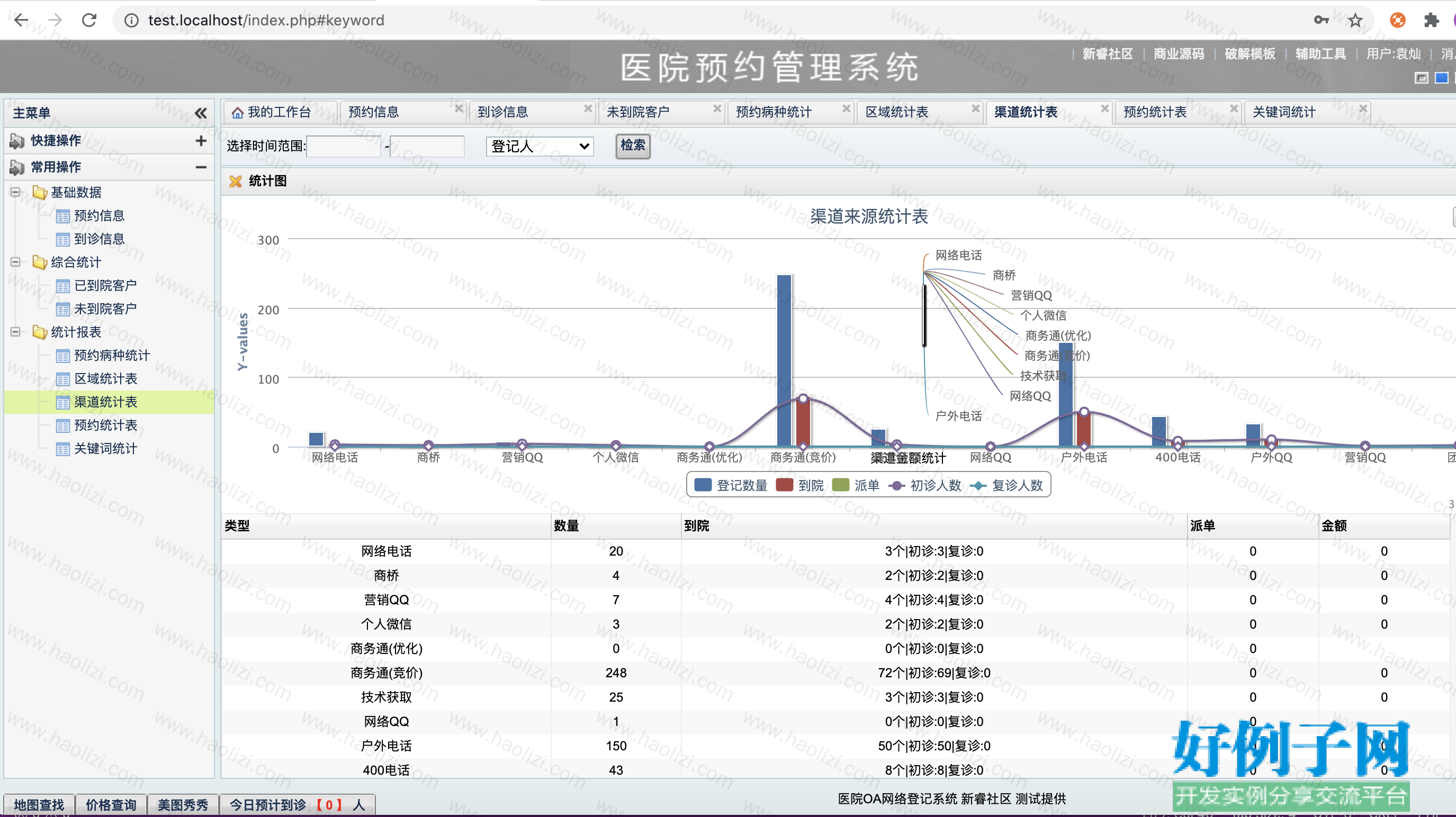Close the 预约信息 tab

click(x=459, y=108)
